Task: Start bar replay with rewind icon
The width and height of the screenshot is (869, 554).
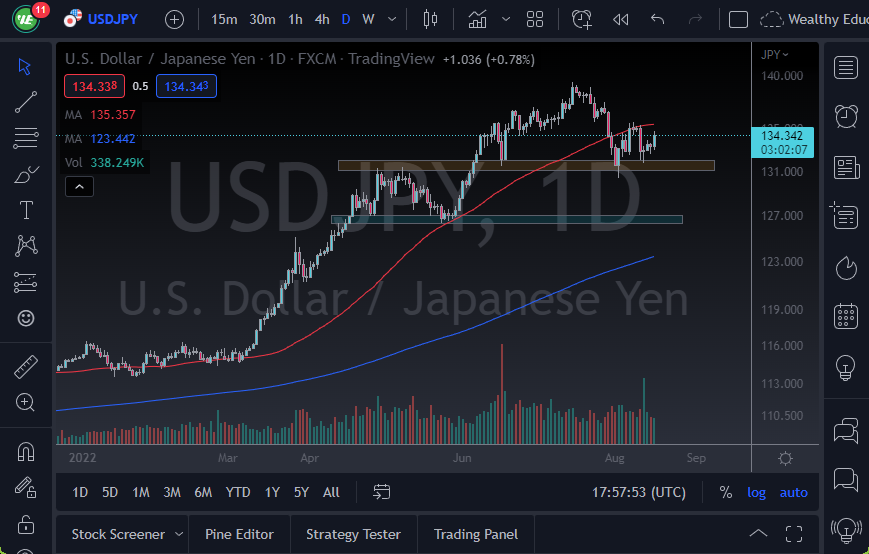Action: point(620,19)
